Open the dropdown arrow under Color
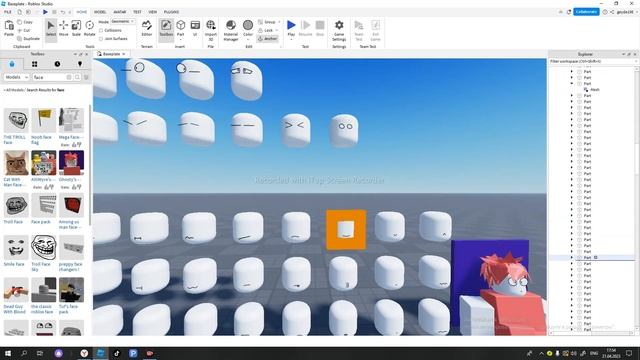The width and height of the screenshot is (640, 360). click(x=248, y=40)
